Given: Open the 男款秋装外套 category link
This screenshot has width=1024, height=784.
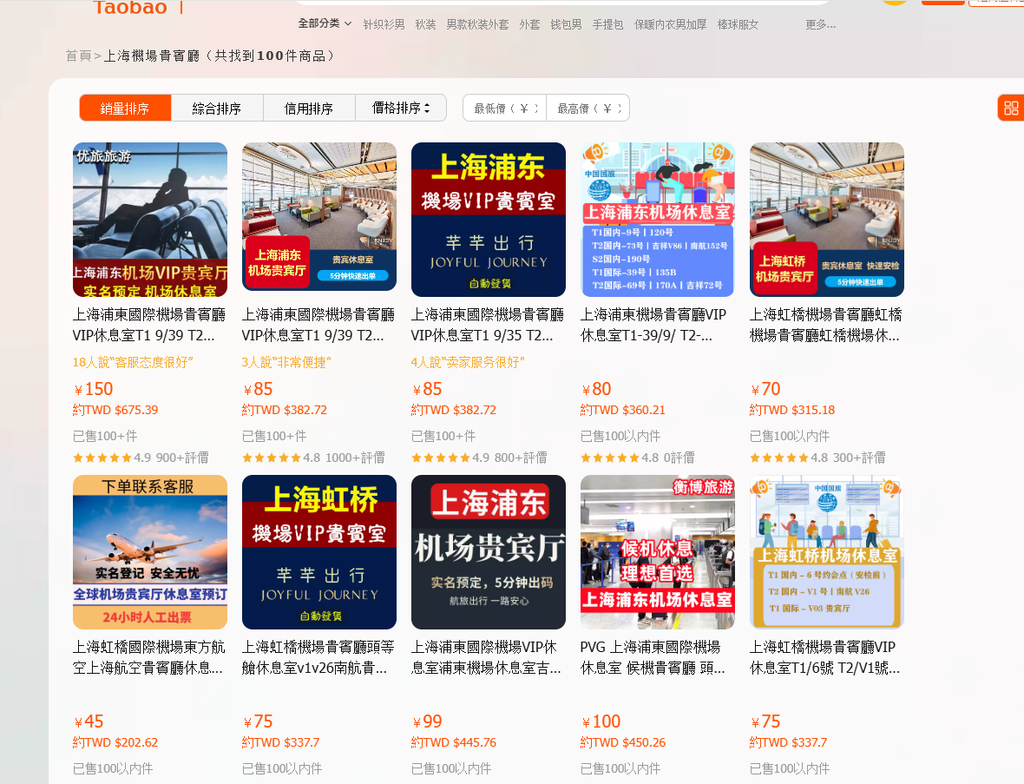Looking at the screenshot, I should point(477,24).
